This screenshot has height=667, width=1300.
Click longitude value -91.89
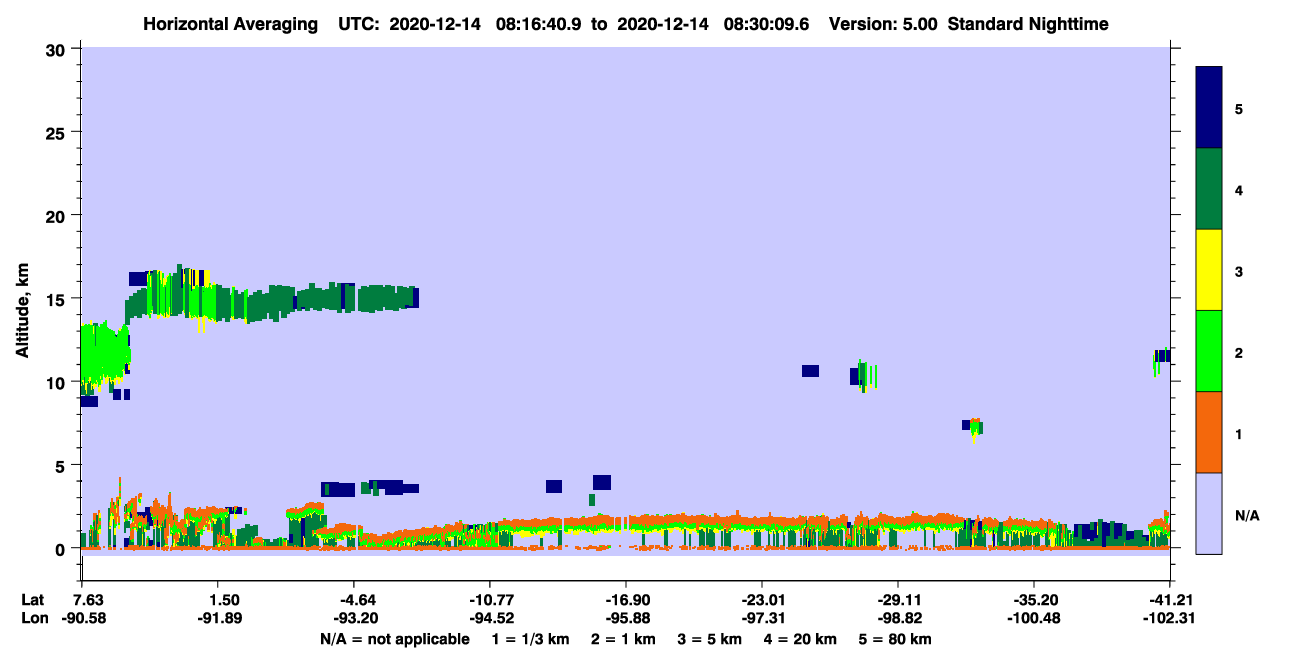coord(219,618)
